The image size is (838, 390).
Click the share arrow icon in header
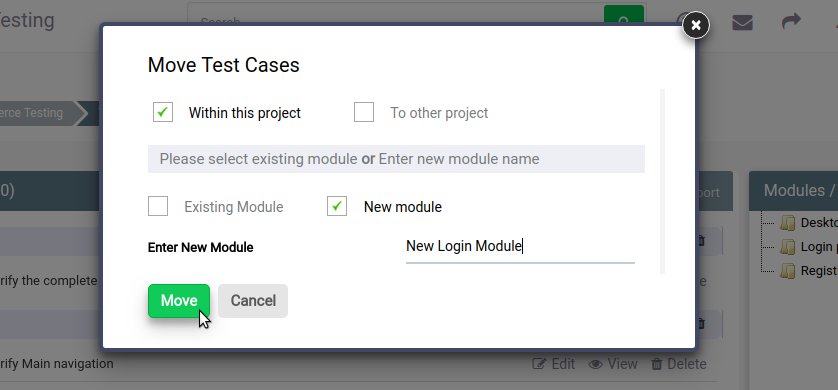tap(791, 22)
